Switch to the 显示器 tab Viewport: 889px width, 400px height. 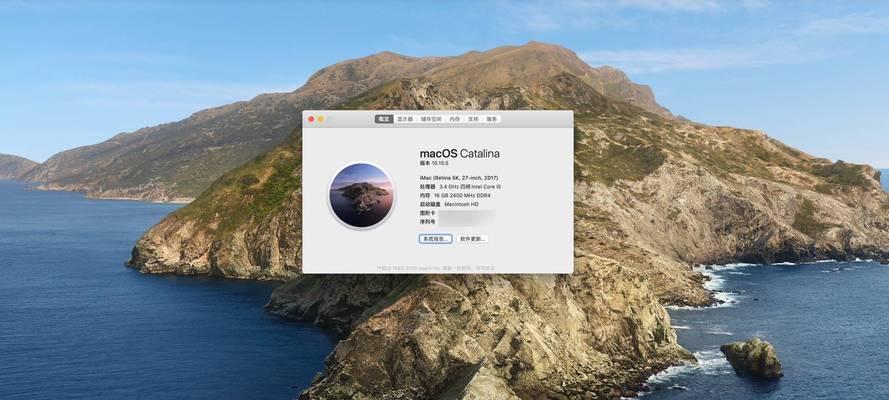point(405,119)
